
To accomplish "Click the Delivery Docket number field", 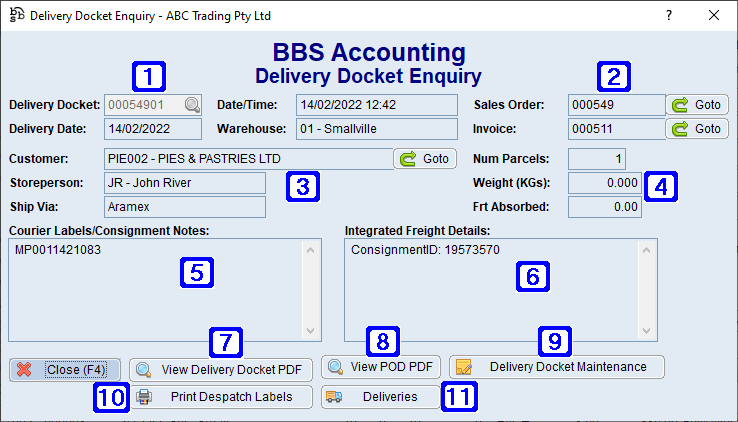I will tap(153, 104).
